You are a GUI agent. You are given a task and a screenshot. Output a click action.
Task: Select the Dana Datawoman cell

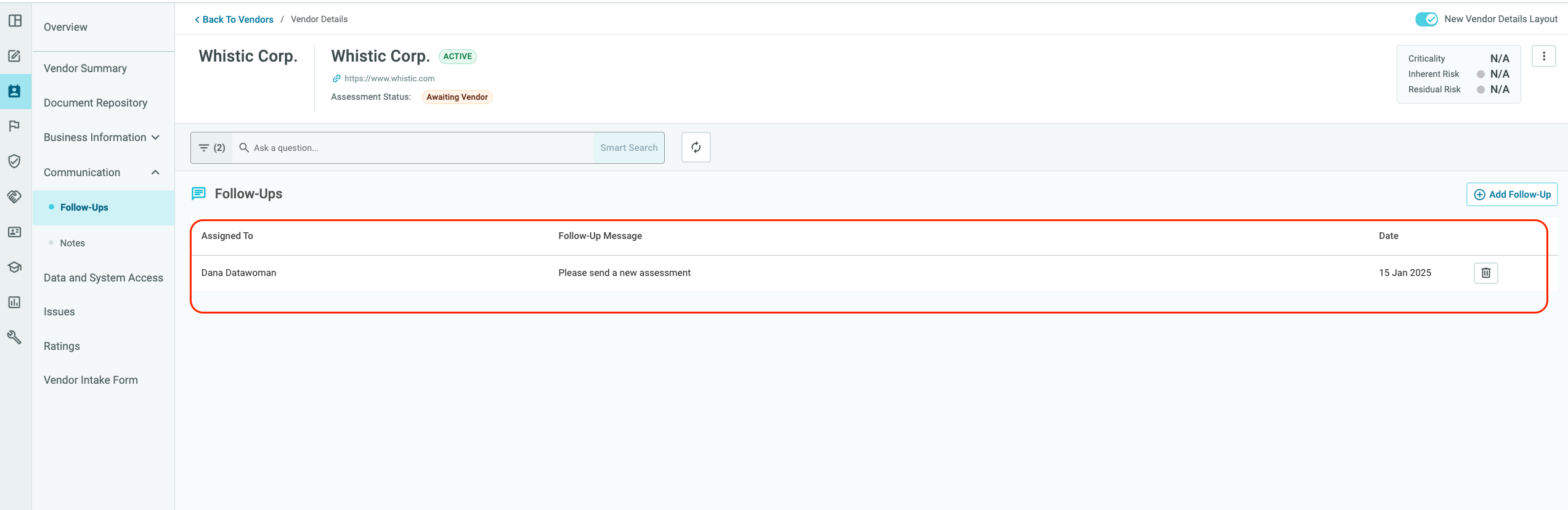239,273
